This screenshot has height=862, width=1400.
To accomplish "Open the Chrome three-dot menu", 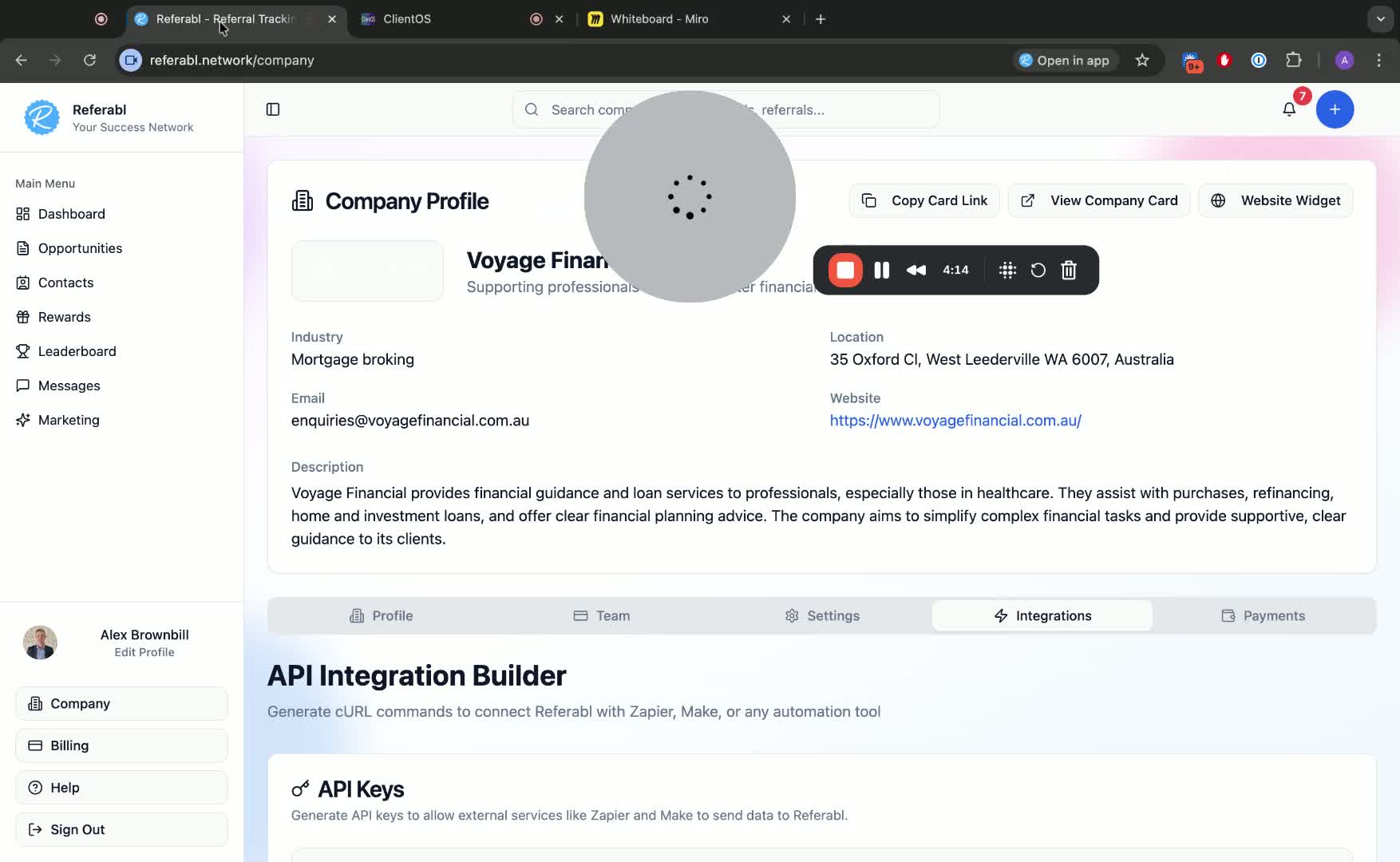I will pyautogui.click(x=1378, y=60).
